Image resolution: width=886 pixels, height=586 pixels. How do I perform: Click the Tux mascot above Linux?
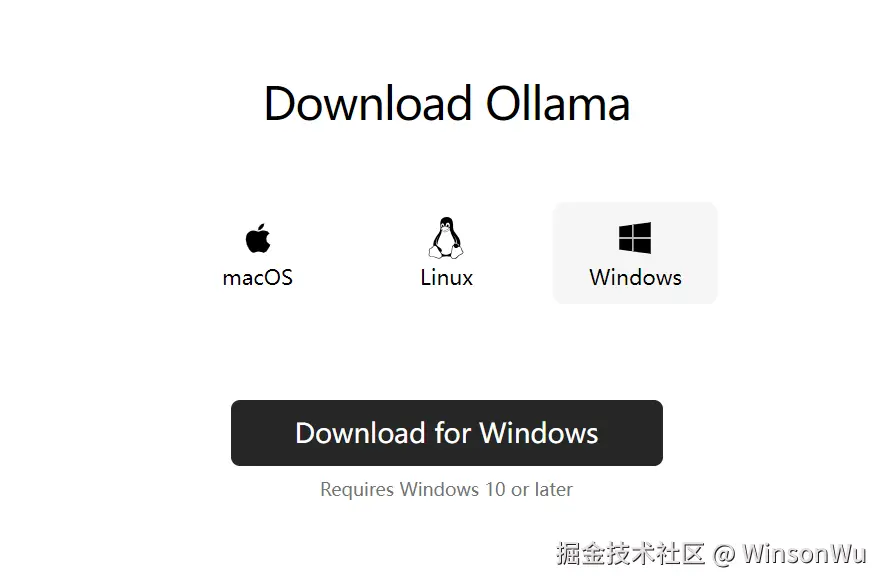point(446,238)
